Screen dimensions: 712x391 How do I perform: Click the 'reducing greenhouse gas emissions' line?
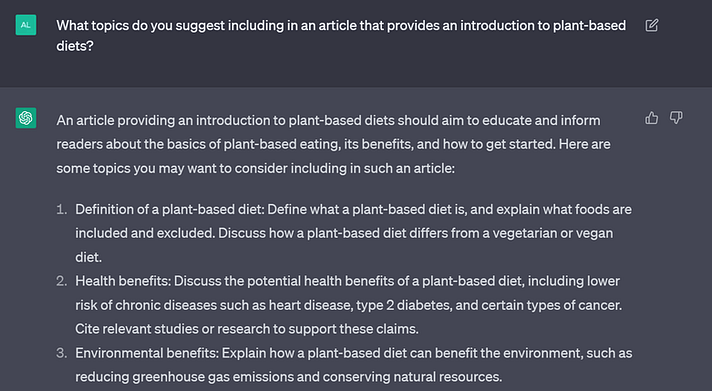pos(289,377)
